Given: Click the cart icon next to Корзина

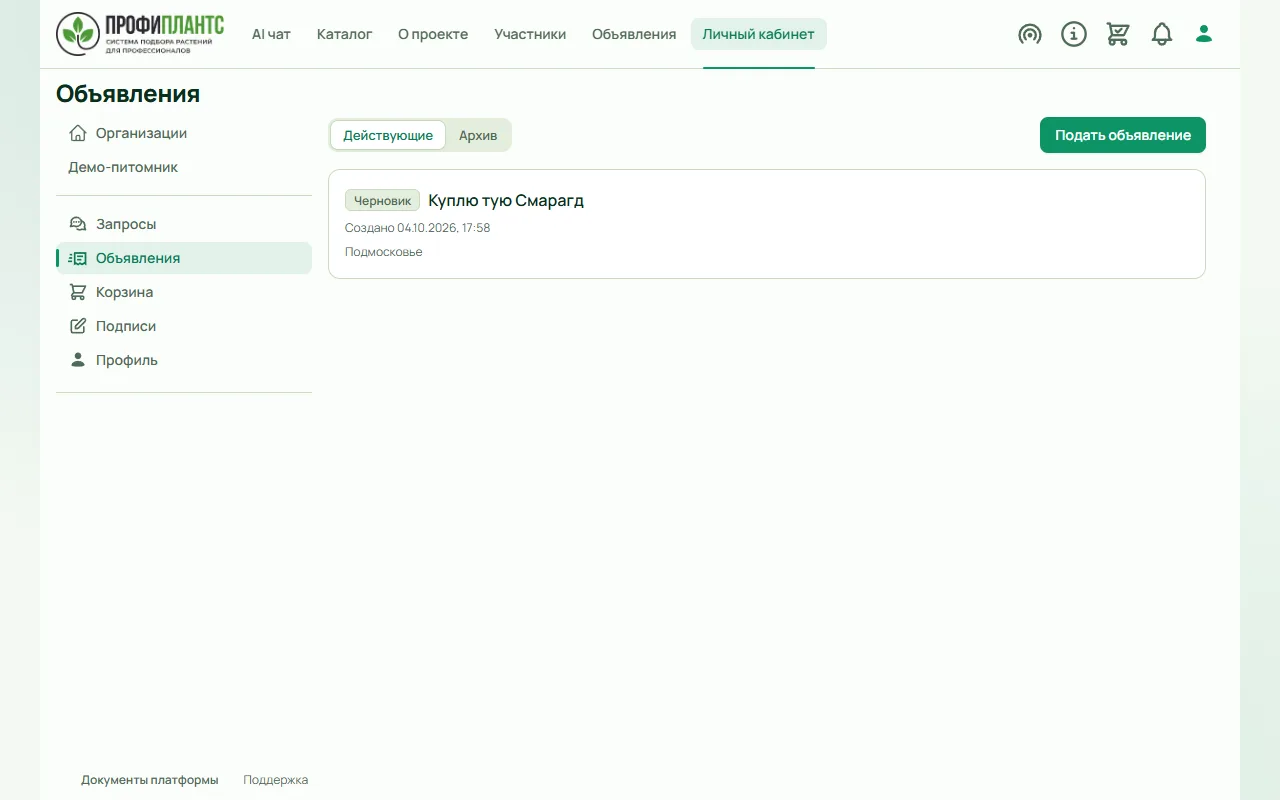Looking at the screenshot, I should (78, 292).
